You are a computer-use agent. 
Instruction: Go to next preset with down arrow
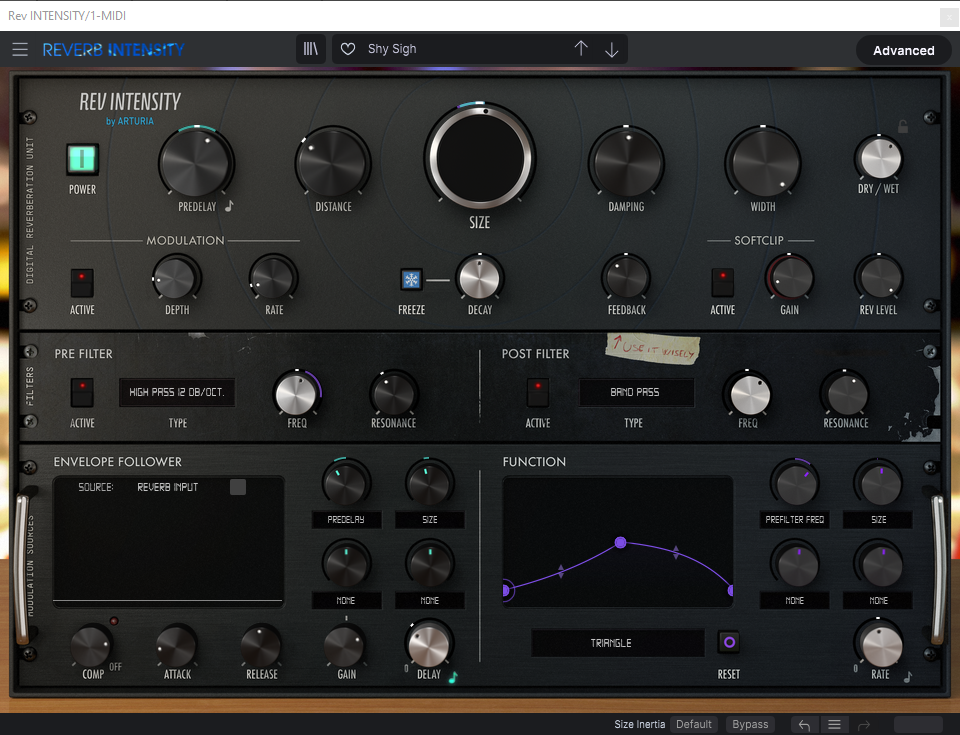pos(612,49)
